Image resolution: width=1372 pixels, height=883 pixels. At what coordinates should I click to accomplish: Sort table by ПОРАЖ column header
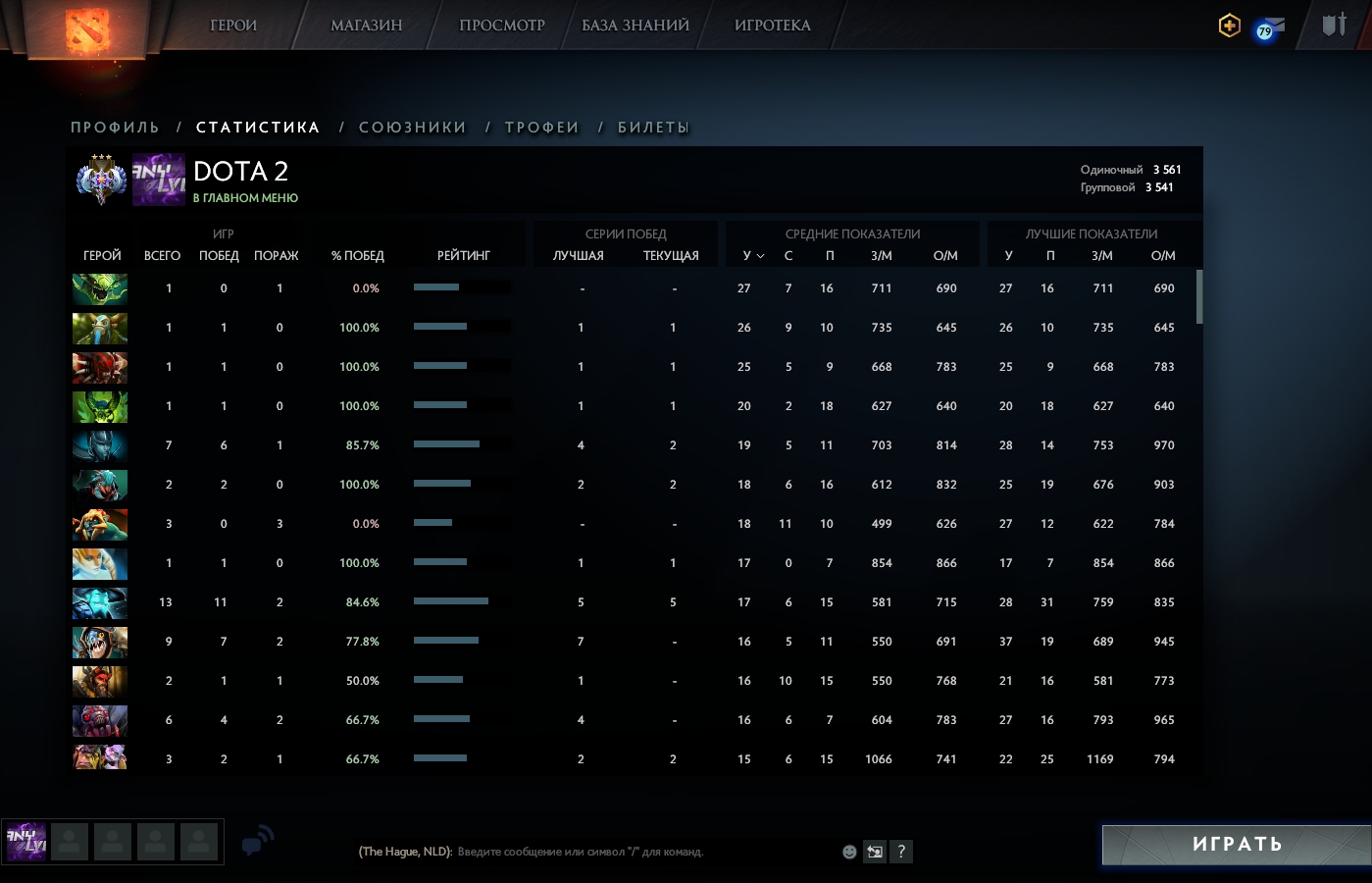276,256
